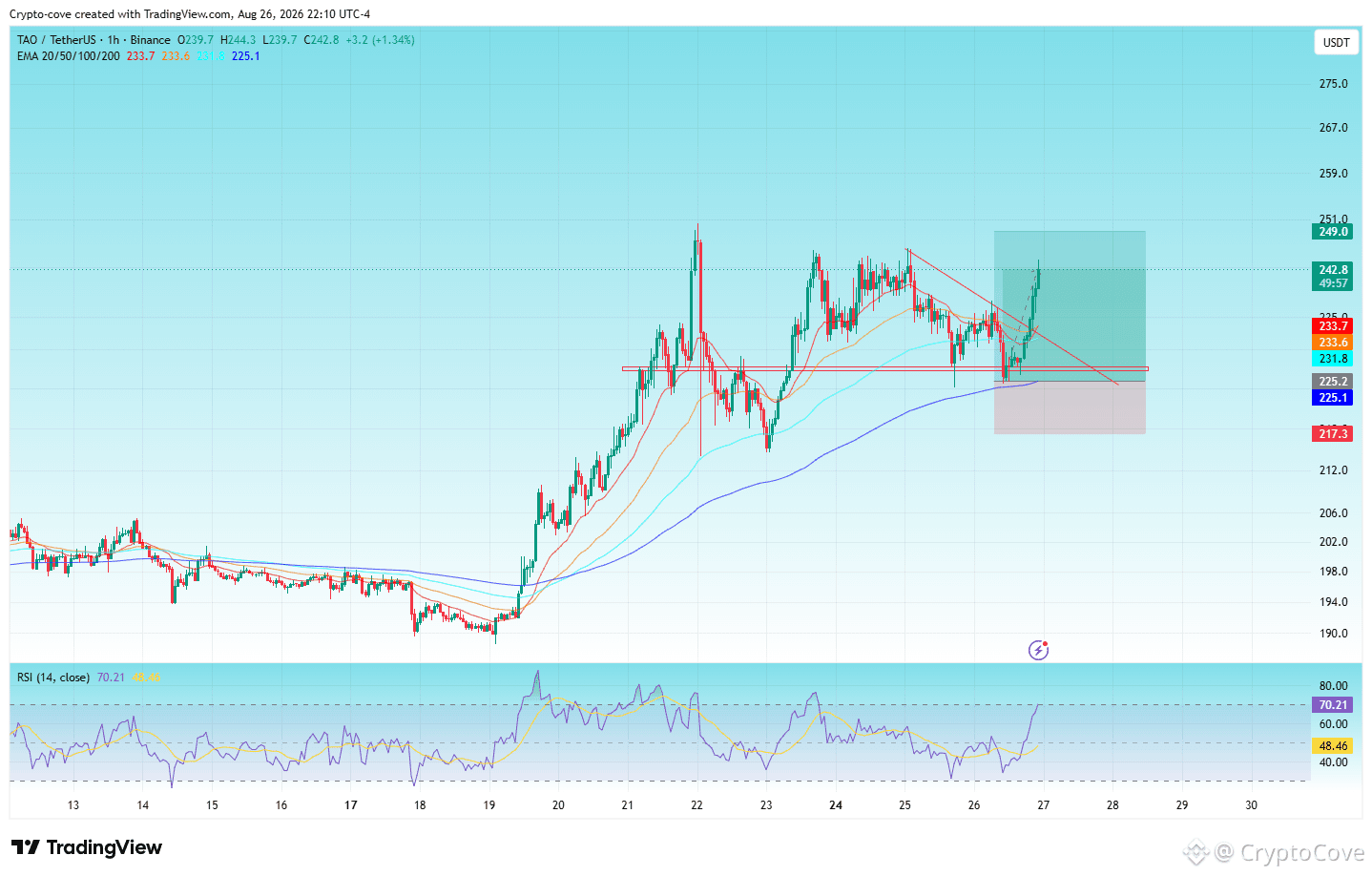Image resolution: width=1372 pixels, height=876 pixels.
Task: Click purple 70.21 label on RSI axis
Action: [x=1333, y=705]
